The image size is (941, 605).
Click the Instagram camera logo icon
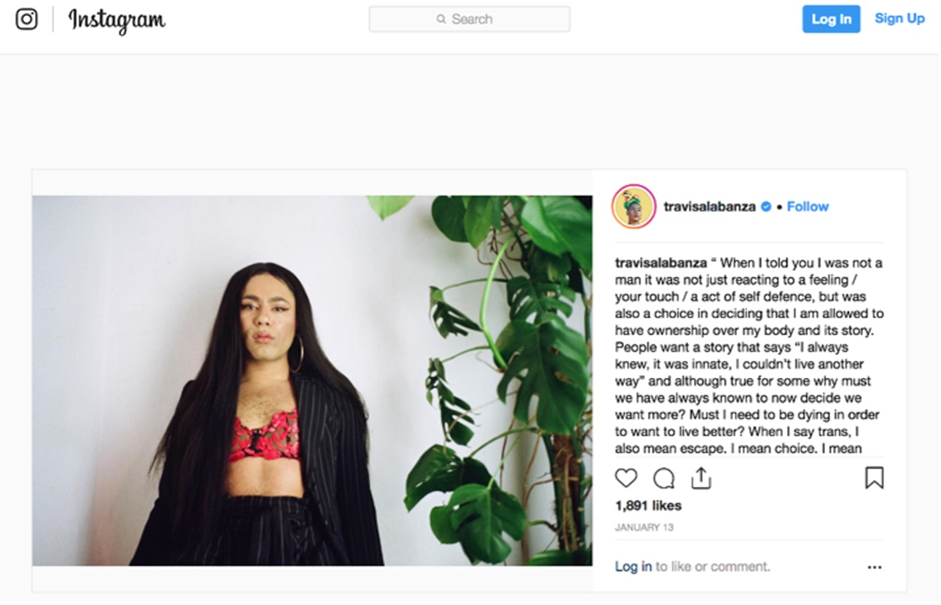tap(26, 19)
